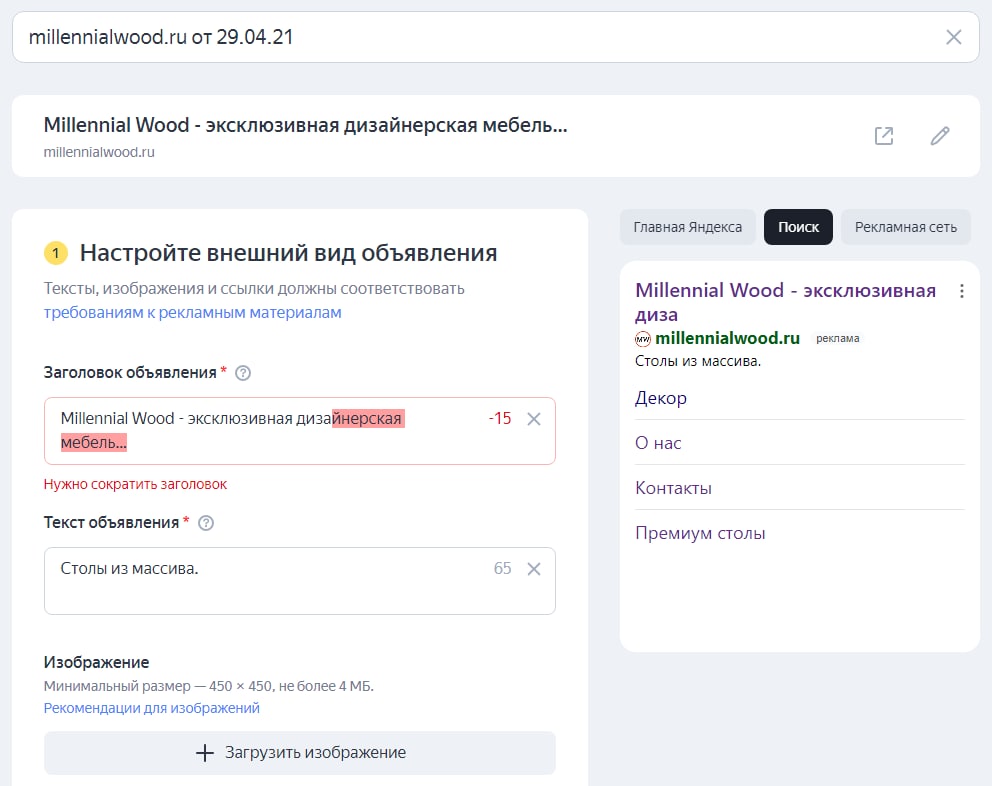Click the preview ad headline
This screenshot has height=786, width=992.
click(x=785, y=303)
